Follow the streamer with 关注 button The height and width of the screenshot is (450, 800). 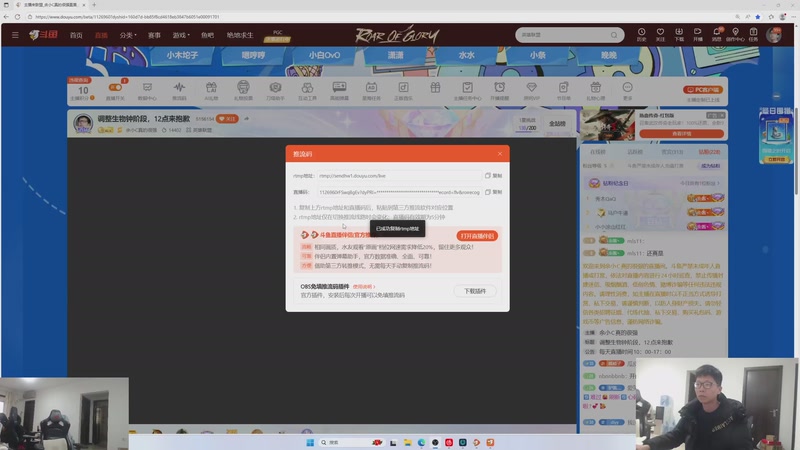coord(227,118)
